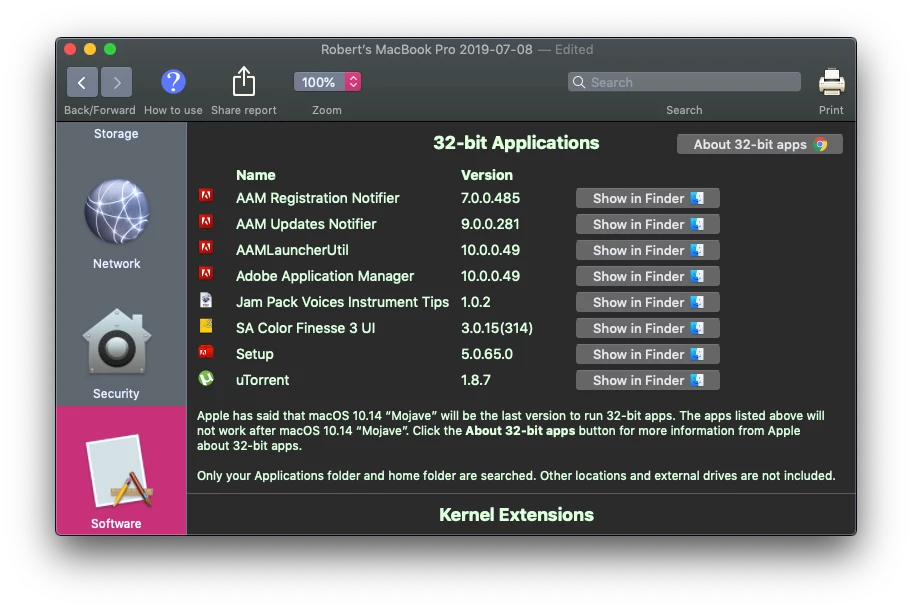Image resolution: width=912 pixels, height=609 pixels.
Task: Go forward with the right chevron button
Action: 116,82
